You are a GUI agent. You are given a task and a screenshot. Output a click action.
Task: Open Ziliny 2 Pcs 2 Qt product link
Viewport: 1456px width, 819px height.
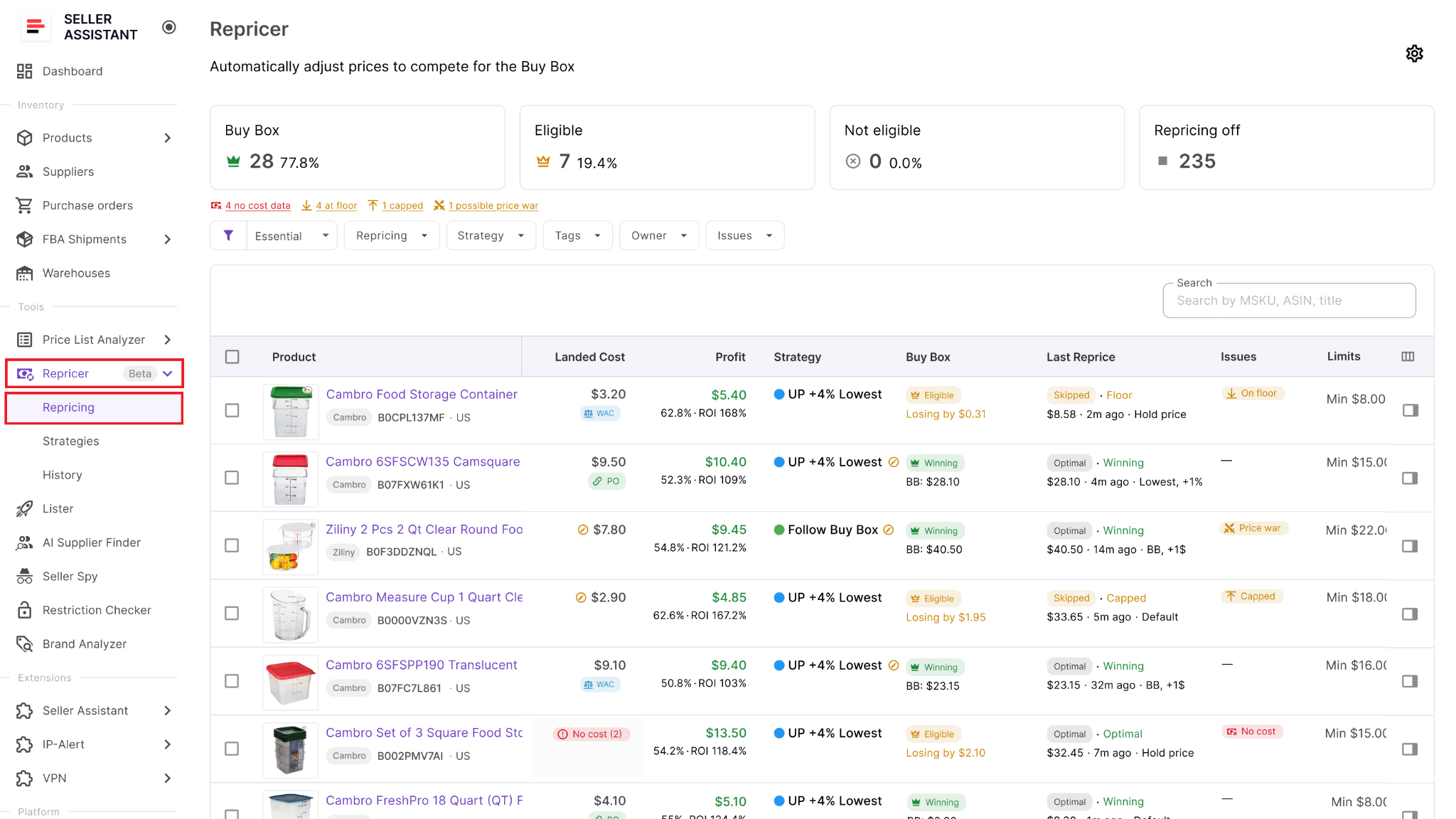click(424, 530)
